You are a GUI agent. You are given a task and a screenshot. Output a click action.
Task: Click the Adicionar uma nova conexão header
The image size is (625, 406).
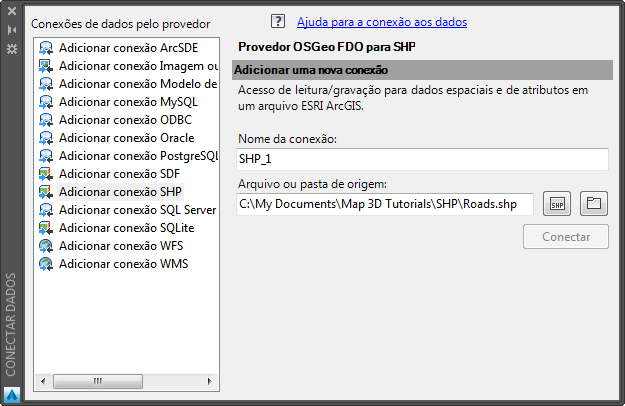[x=422, y=70]
